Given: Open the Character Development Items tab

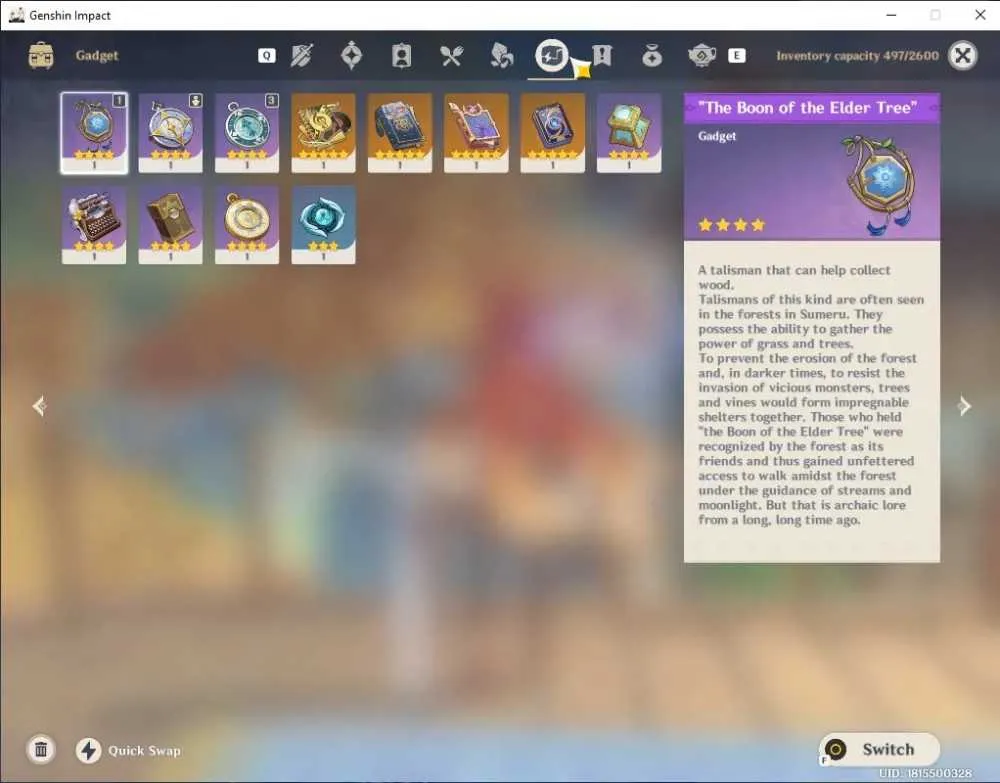Looking at the screenshot, I should coord(401,56).
